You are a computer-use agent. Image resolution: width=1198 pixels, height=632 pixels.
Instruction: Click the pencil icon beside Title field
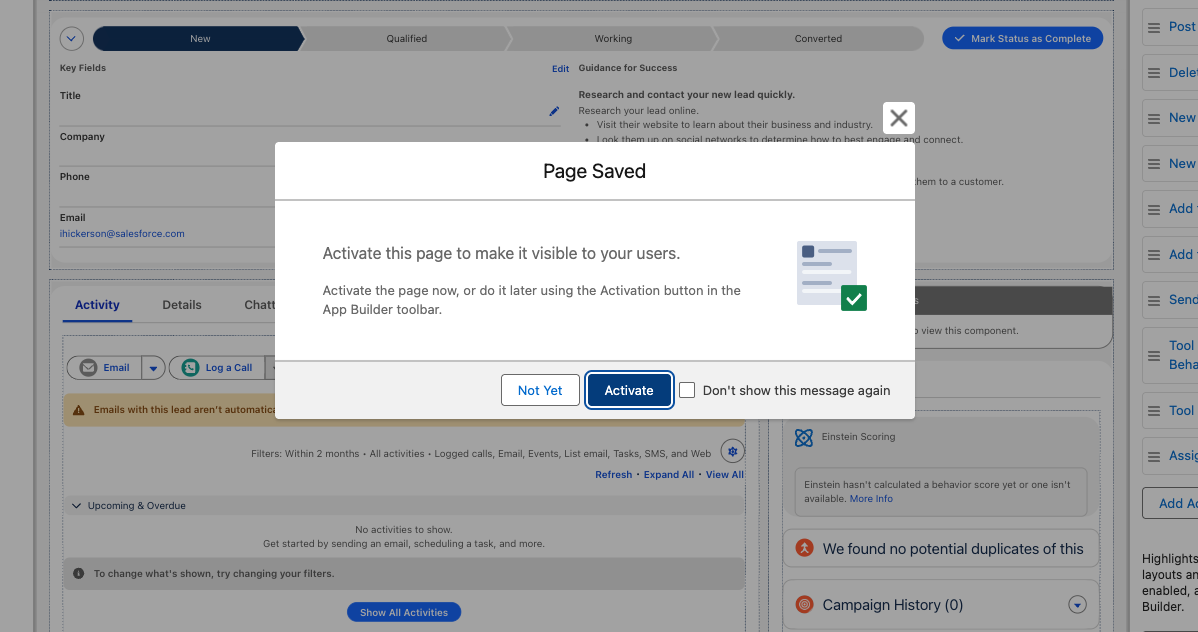tap(554, 112)
